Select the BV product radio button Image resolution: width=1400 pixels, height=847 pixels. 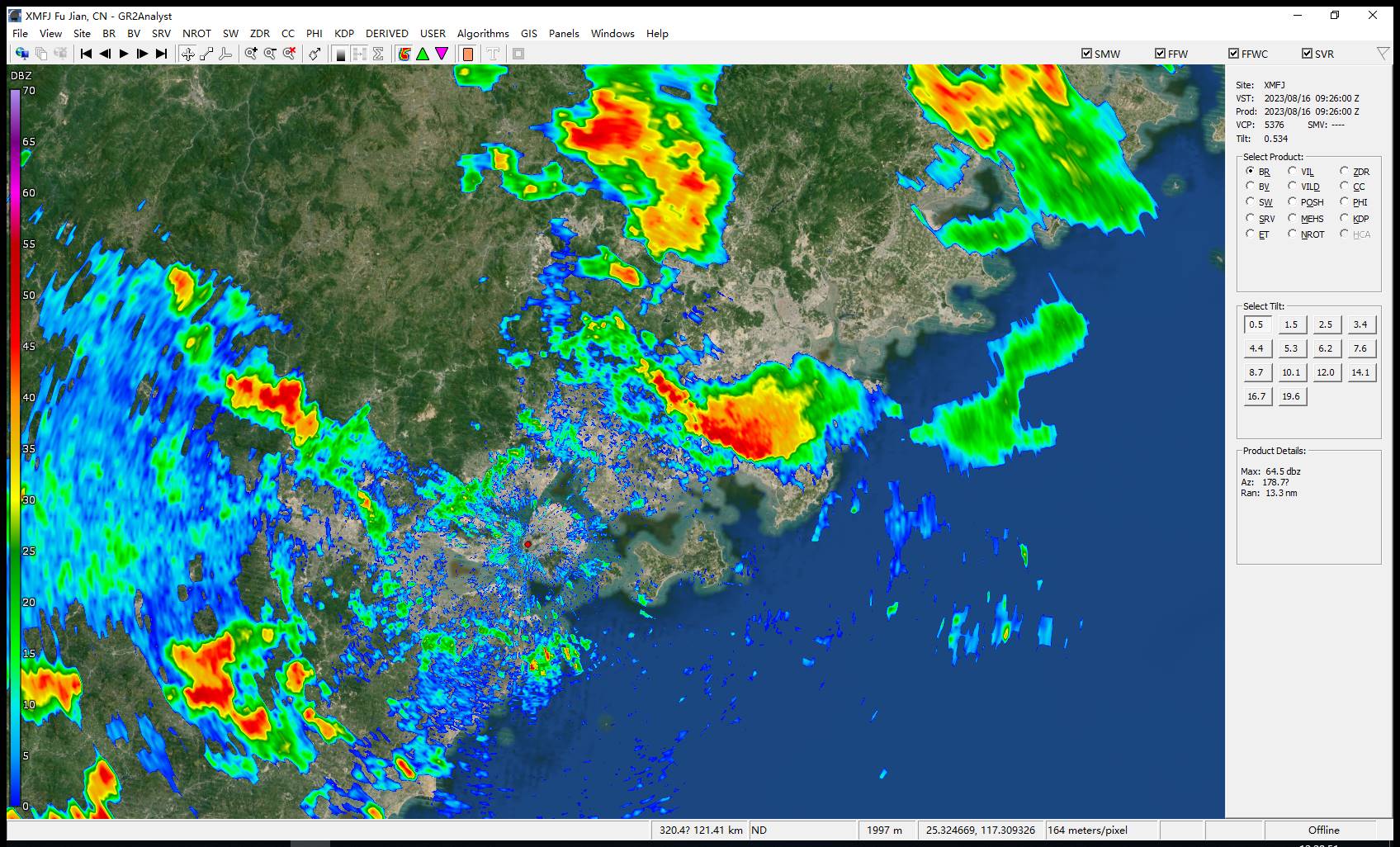pyautogui.click(x=1251, y=187)
